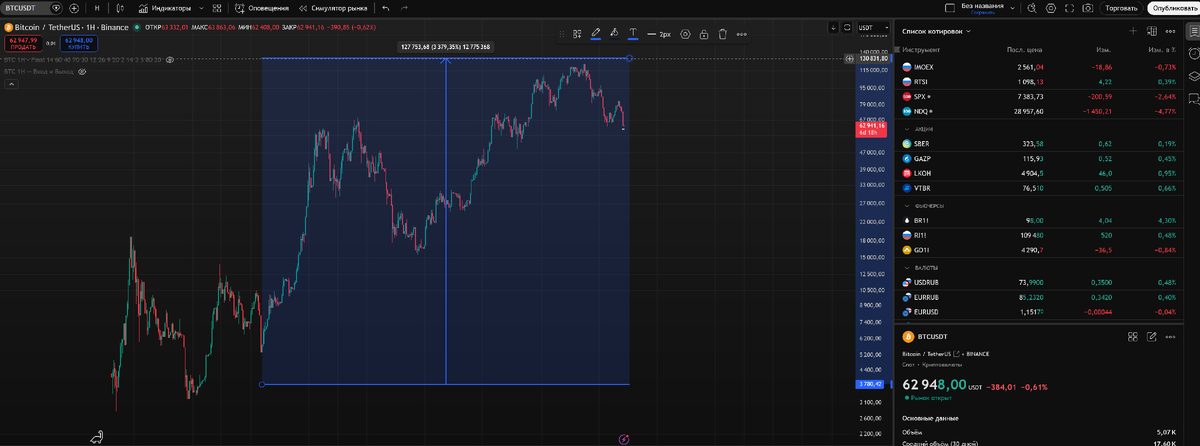Viewport: 1200px width, 446px height.
Task: Change the background fill color with the bucket icon
Action: 614,33
